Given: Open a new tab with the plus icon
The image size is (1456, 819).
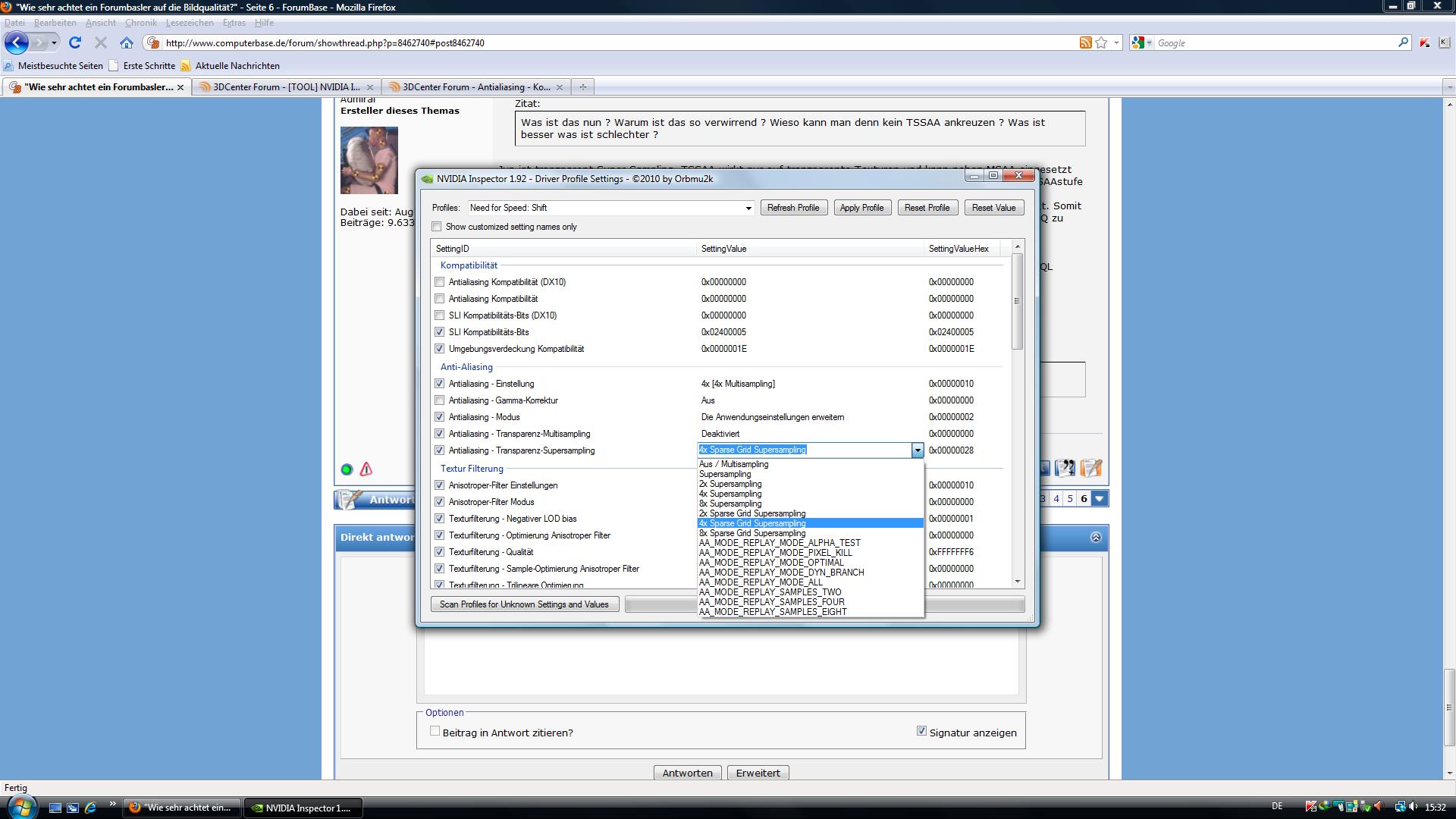Looking at the screenshot, I should 582,87.
